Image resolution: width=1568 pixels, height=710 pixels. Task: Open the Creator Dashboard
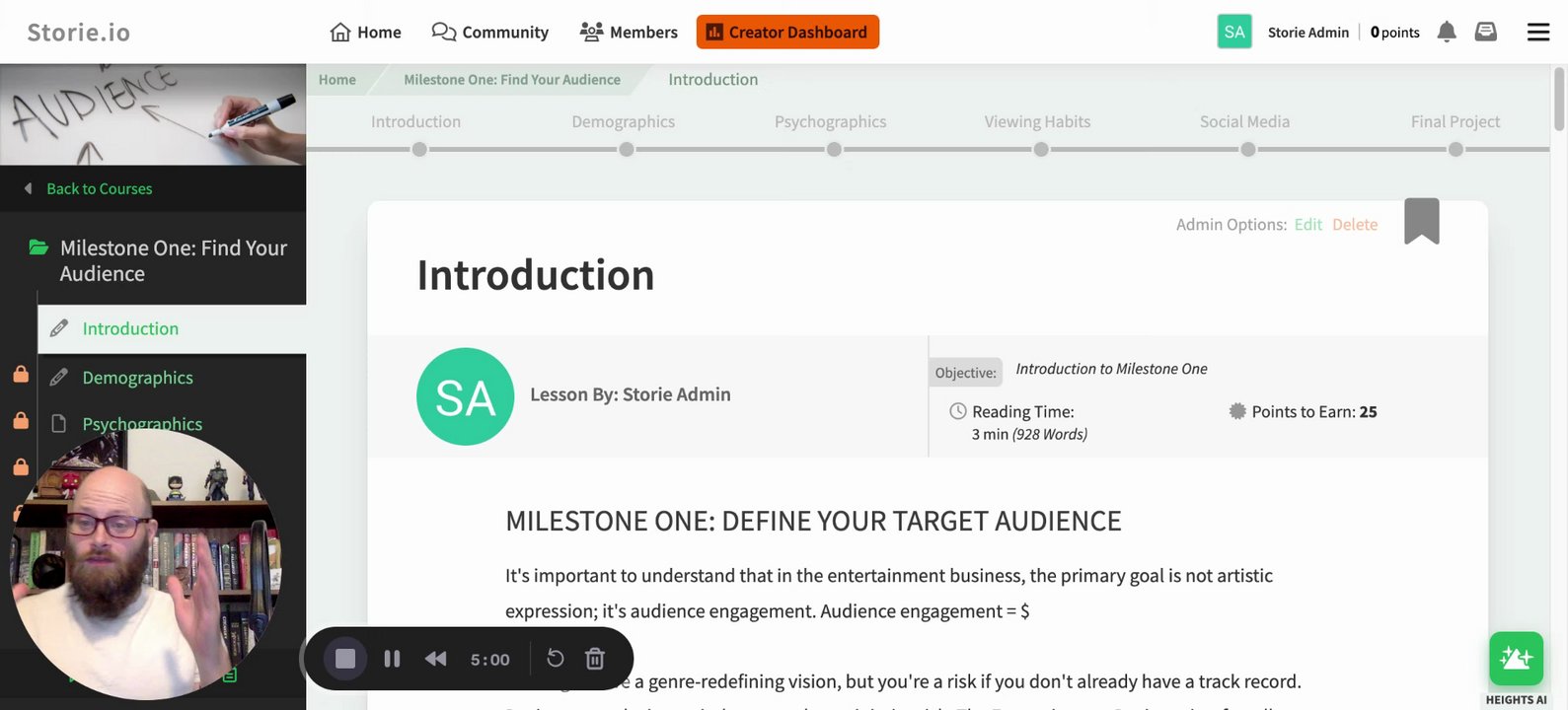click(x=787, y=32)
